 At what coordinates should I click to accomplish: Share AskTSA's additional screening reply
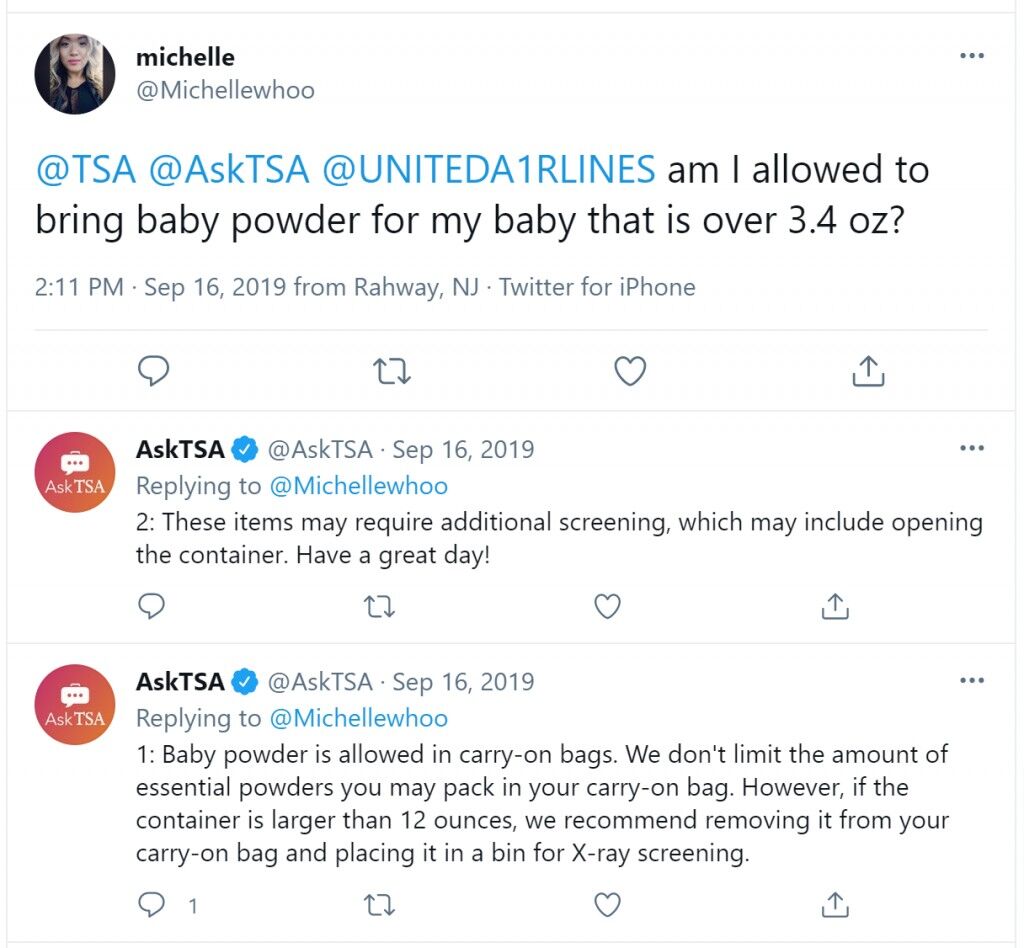pos(835,606)
